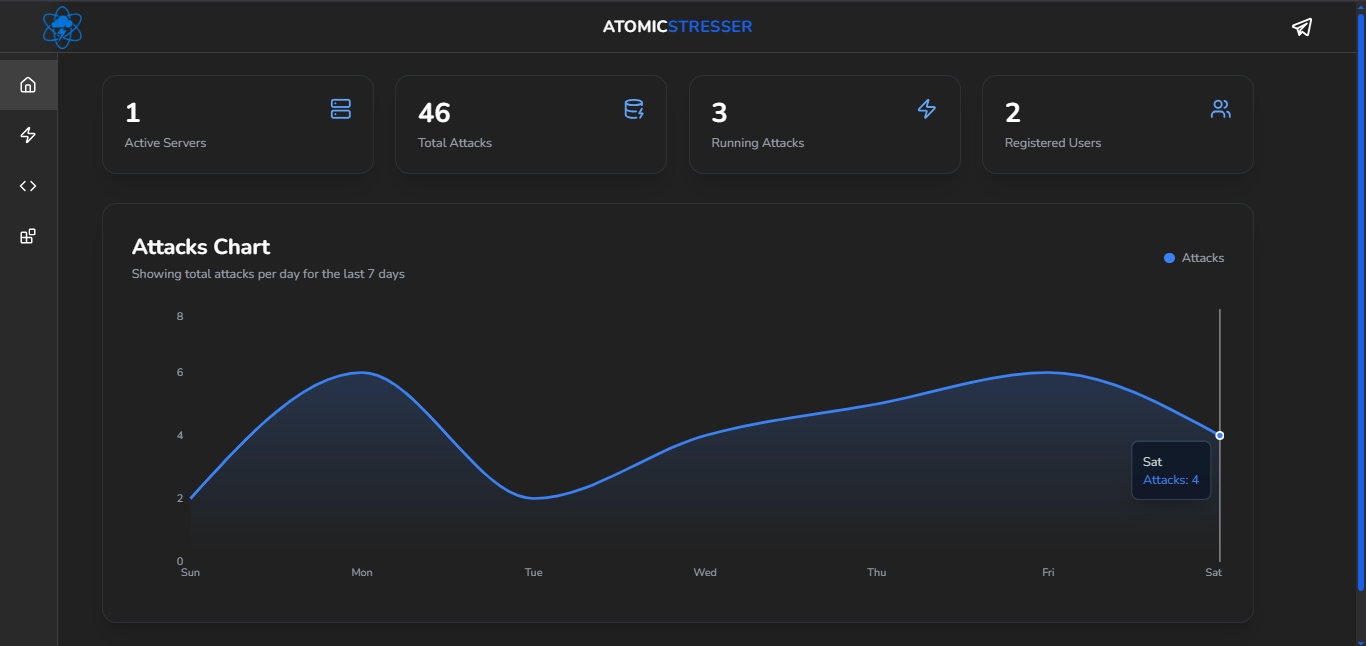Screen dimensions: 1366x646
Task: Click the bolt icon on Running Attacks card
Action: point(927,109)
